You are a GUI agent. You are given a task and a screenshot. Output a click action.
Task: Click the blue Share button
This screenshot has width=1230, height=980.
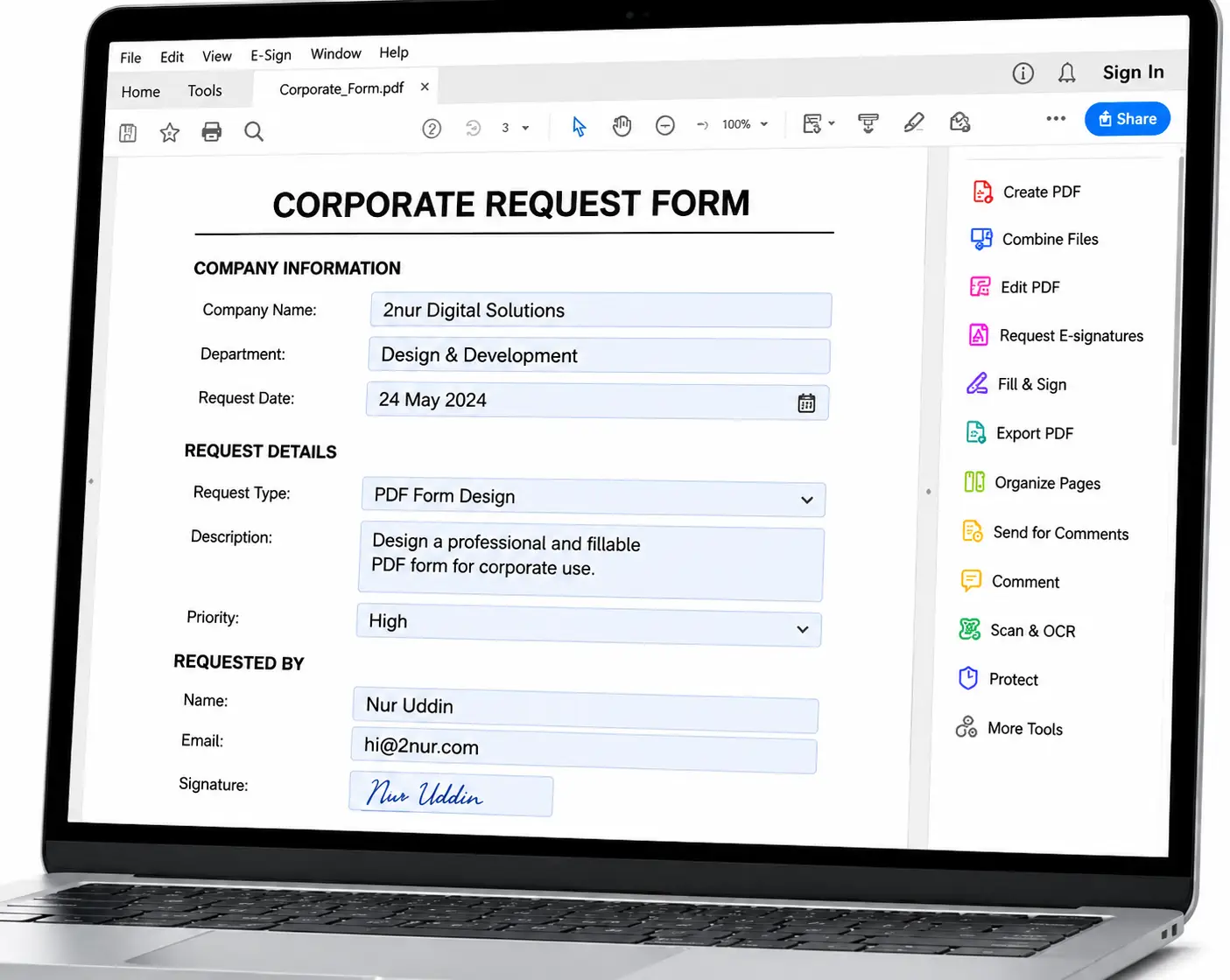click(1128, 119)
